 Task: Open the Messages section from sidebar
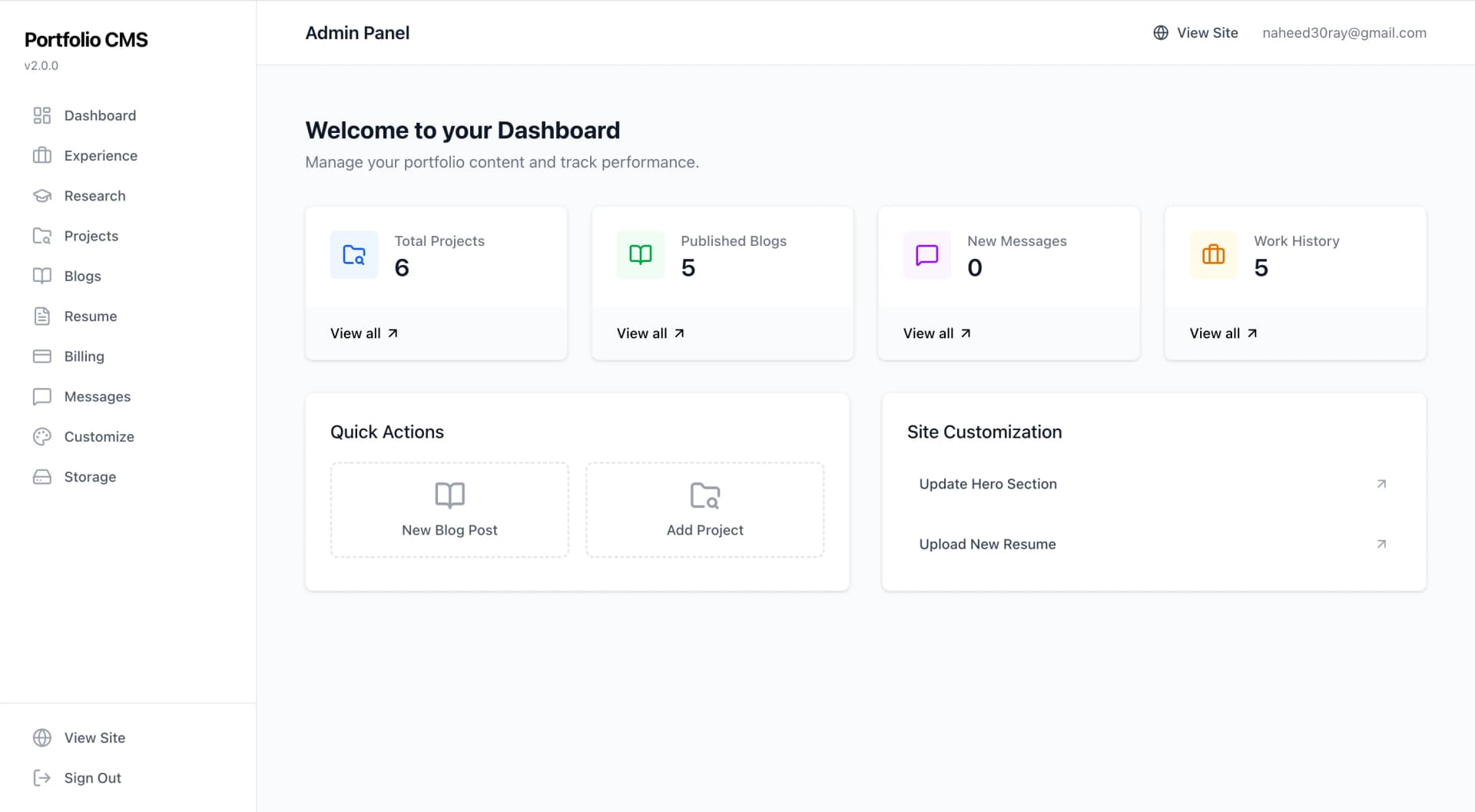(97, 396)
